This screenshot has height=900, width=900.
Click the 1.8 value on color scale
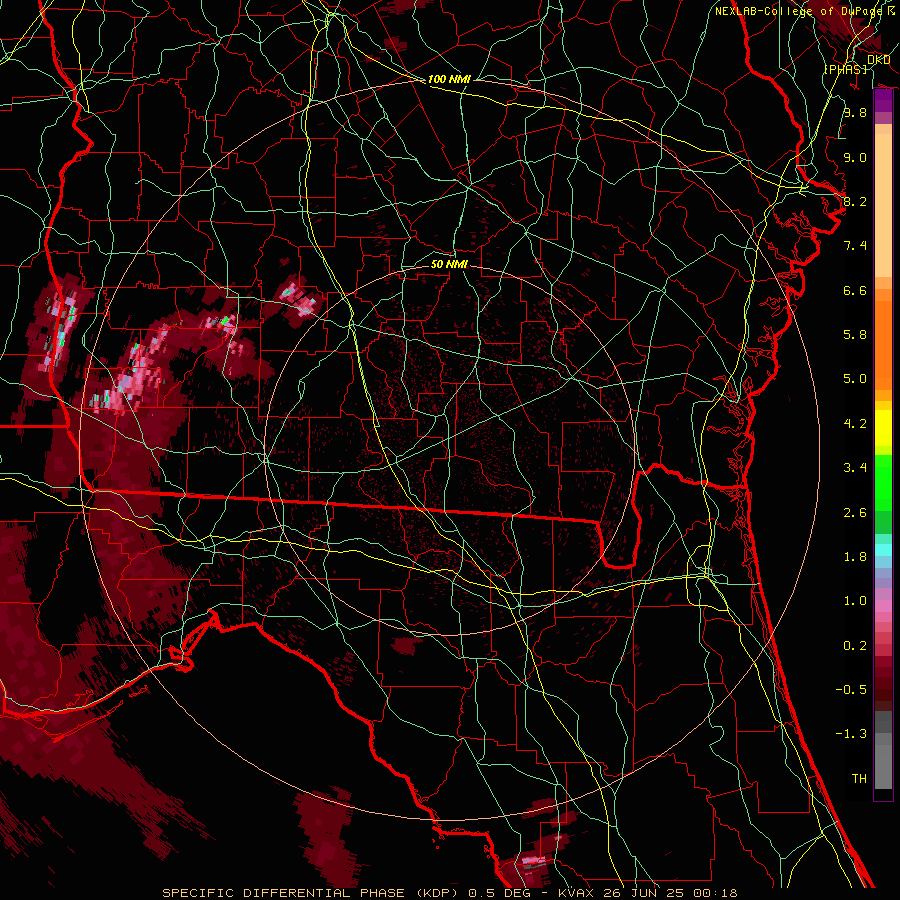(x=855, y=557)
